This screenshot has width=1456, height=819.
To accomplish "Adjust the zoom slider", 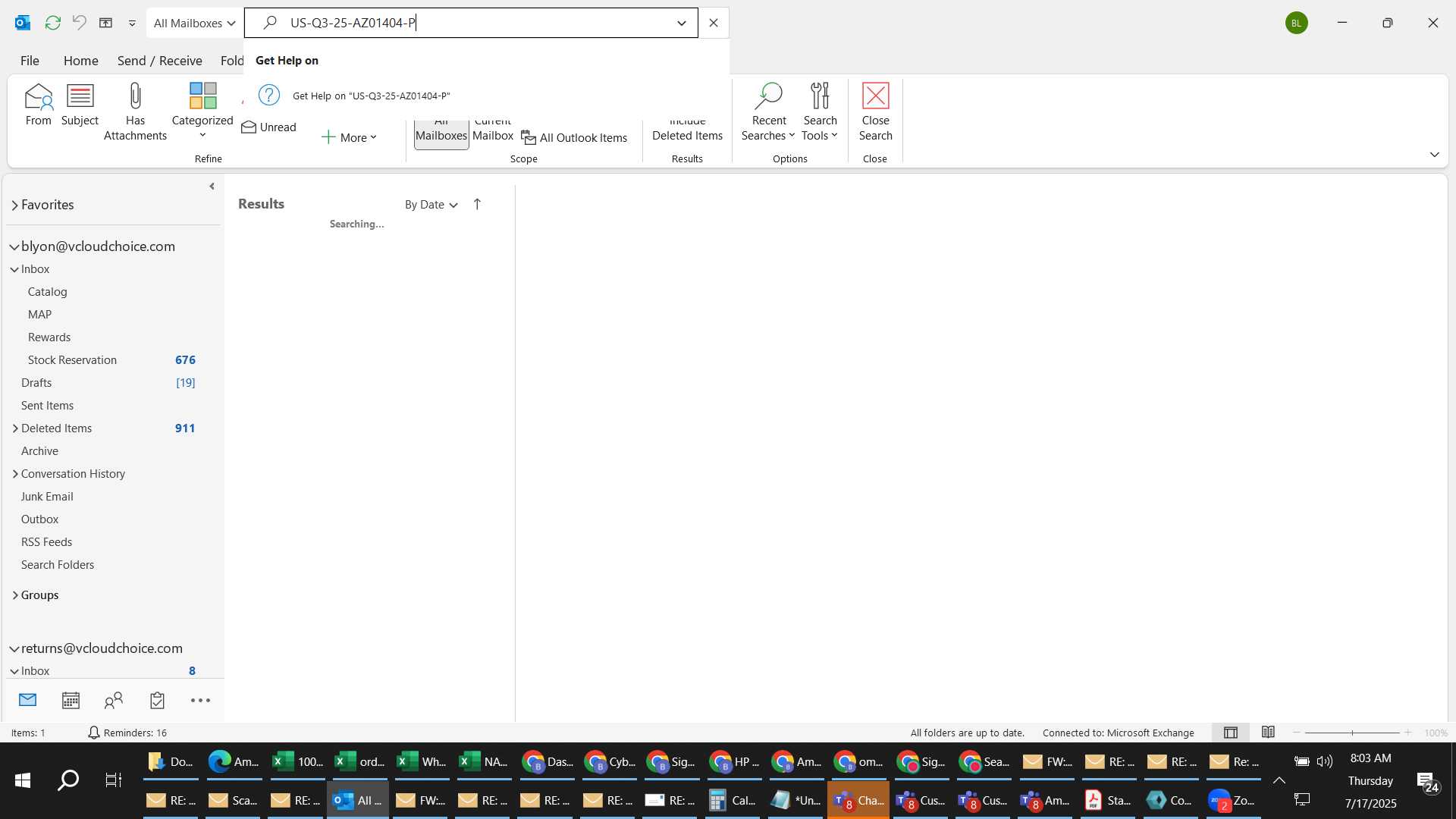I will click(1352, 733).
